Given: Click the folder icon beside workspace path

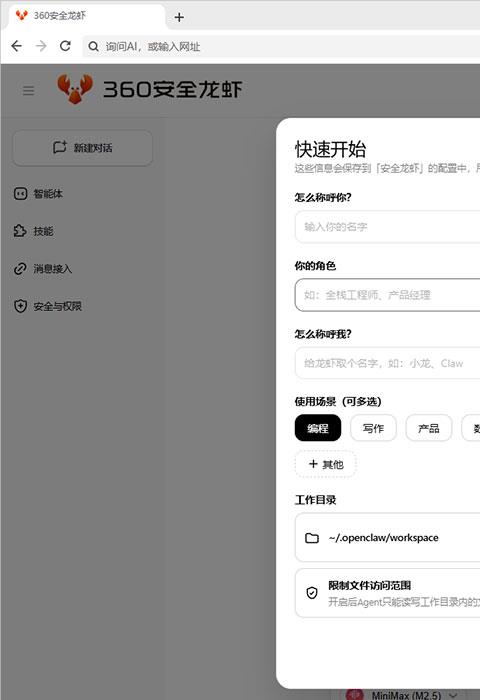Looking at the screenshot, I should (x=312, y=538).
